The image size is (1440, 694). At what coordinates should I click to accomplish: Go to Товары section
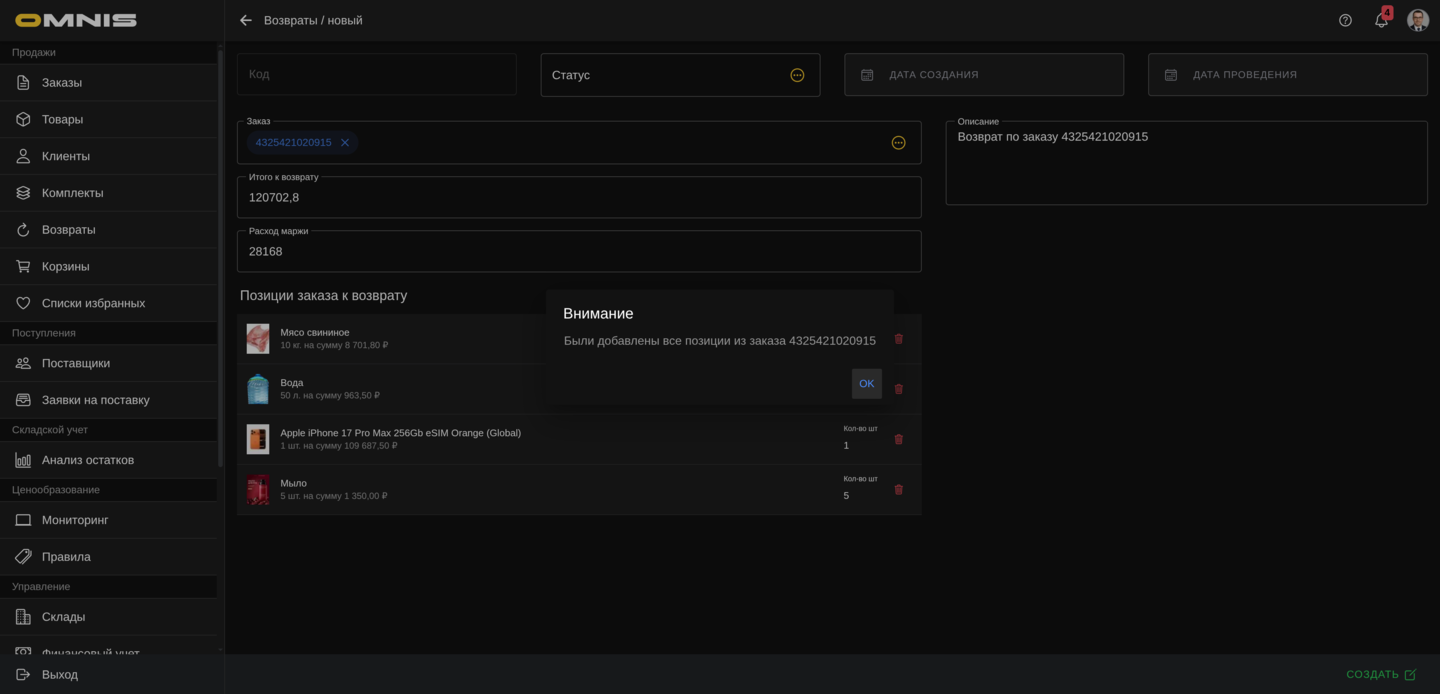62,119
